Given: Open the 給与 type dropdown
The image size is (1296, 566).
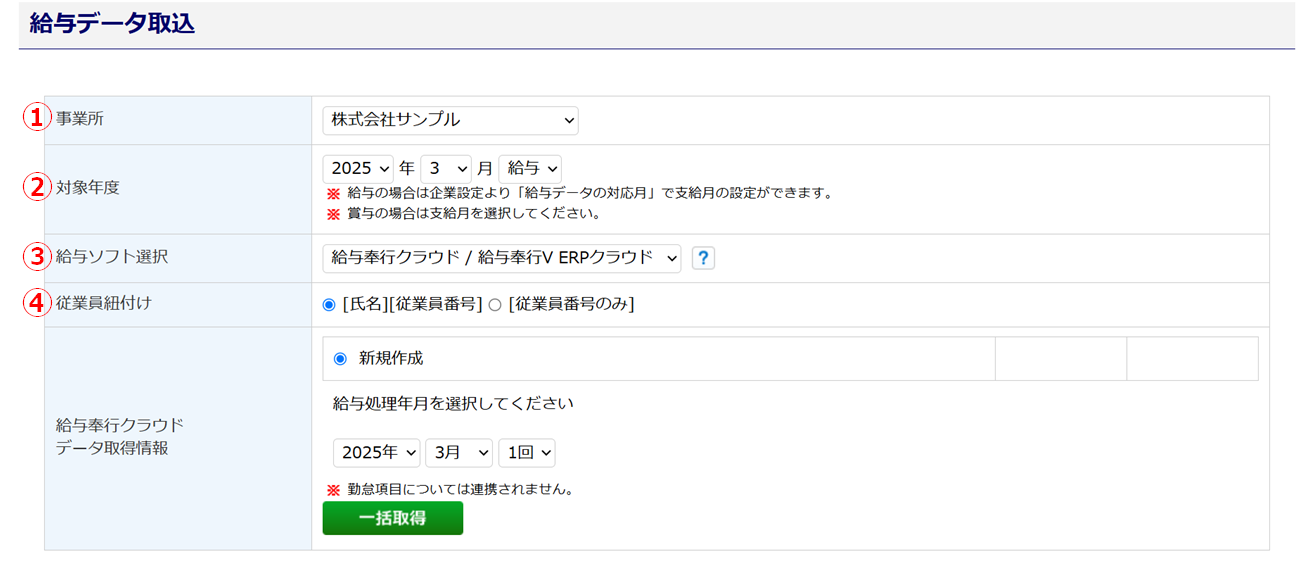Looking at the screenshot, I should click(530, 169).
